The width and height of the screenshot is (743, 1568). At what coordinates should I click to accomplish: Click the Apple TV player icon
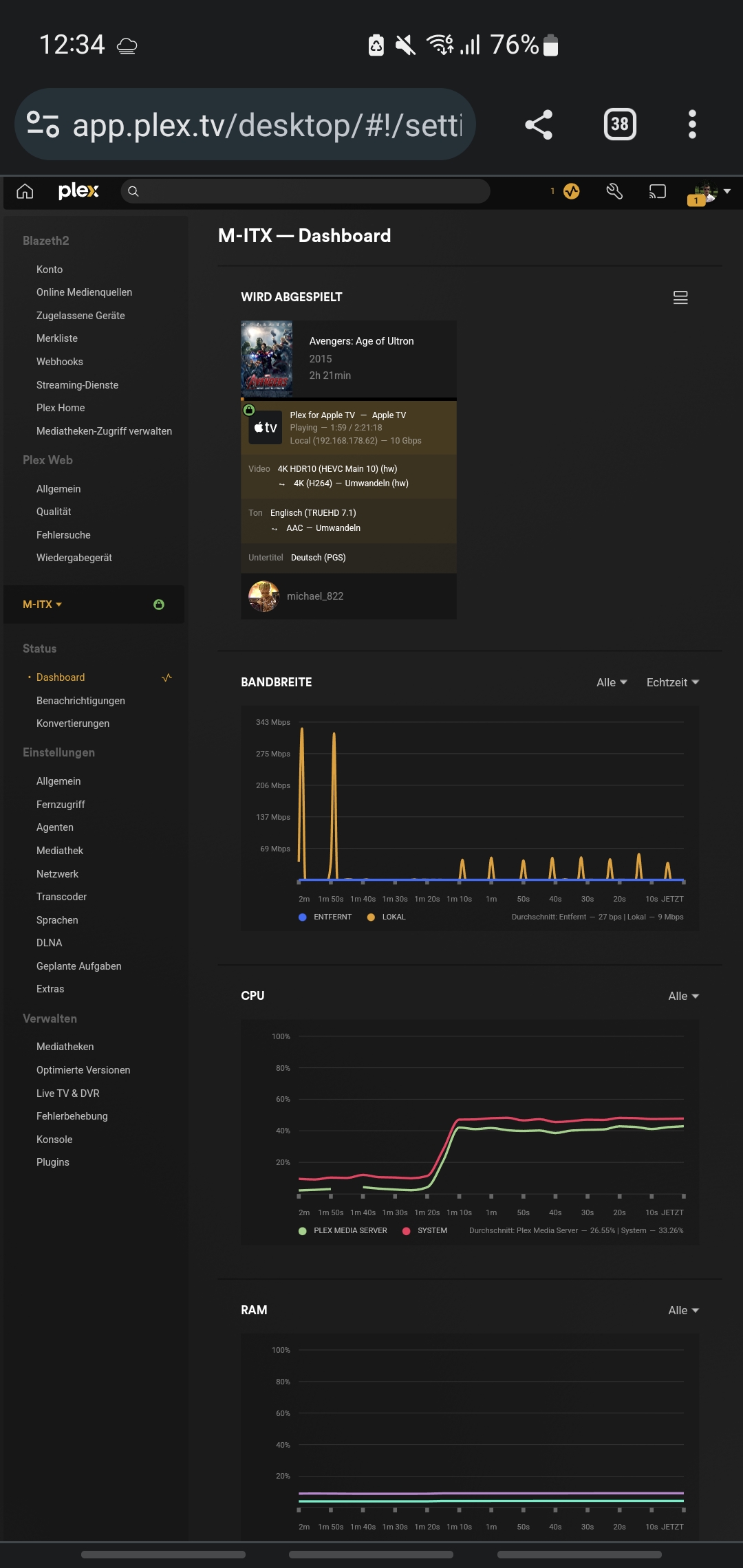266,428
